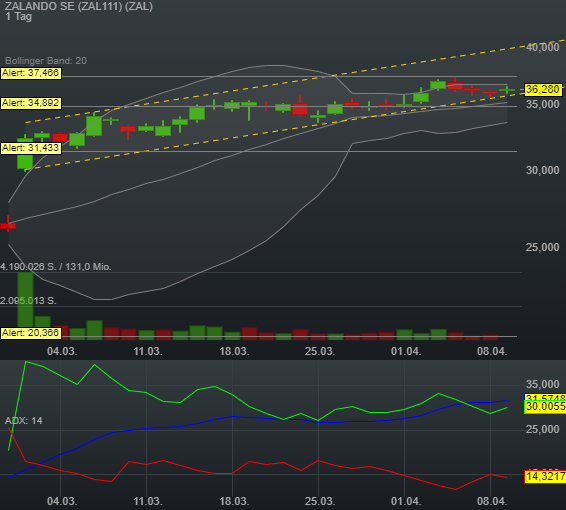566x510 pixels.
Task: Select the 'Alert: 34,892' label
Action: 31,103
